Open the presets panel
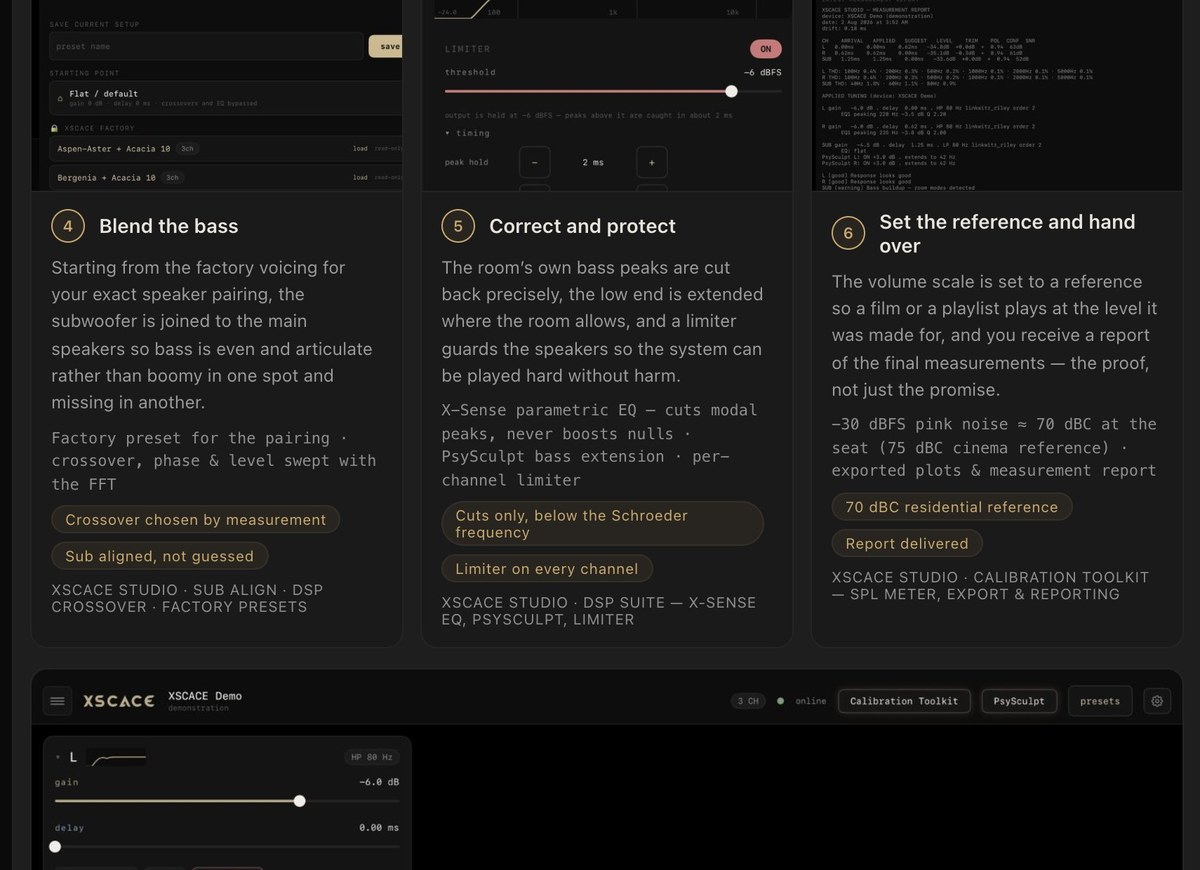Viewport: 1200px width, 870px height. coord(1100,701)
